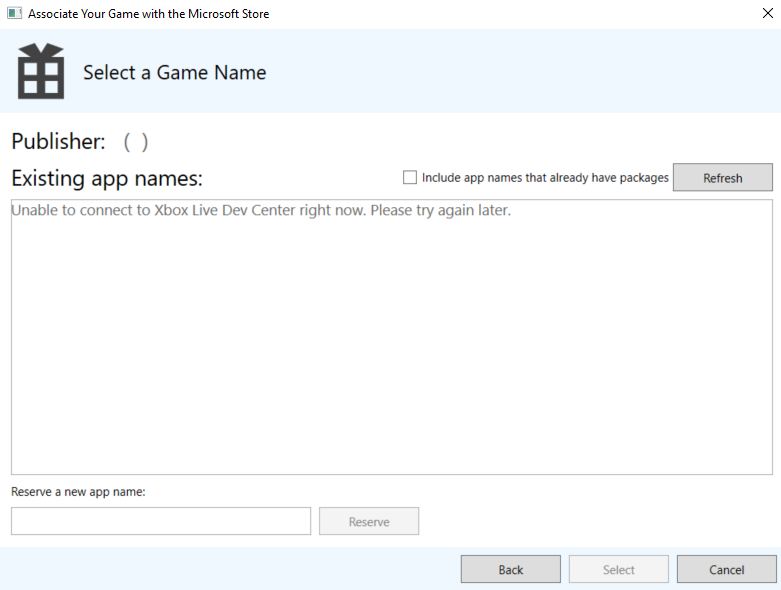Click the window title bar app icon

point(14,13)
